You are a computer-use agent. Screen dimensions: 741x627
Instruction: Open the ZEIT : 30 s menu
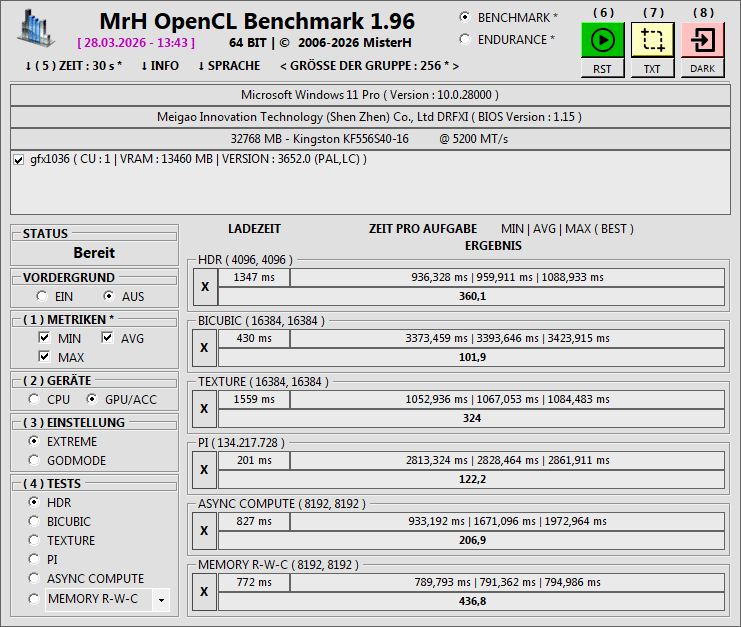click(x=74, y=66)
